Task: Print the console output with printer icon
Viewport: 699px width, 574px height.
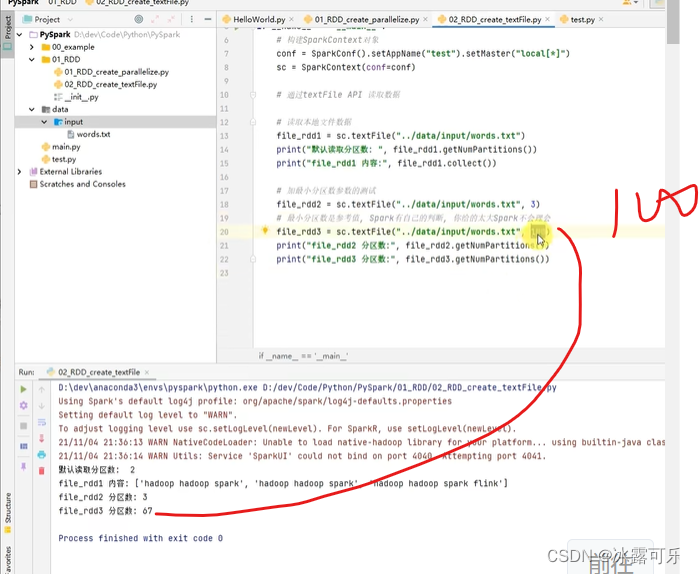Action: click(41, 455)
